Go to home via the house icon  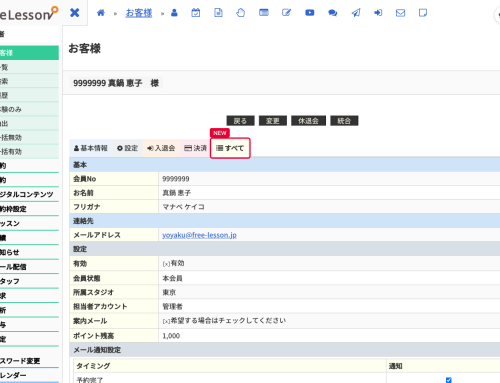tap(101, 13)
